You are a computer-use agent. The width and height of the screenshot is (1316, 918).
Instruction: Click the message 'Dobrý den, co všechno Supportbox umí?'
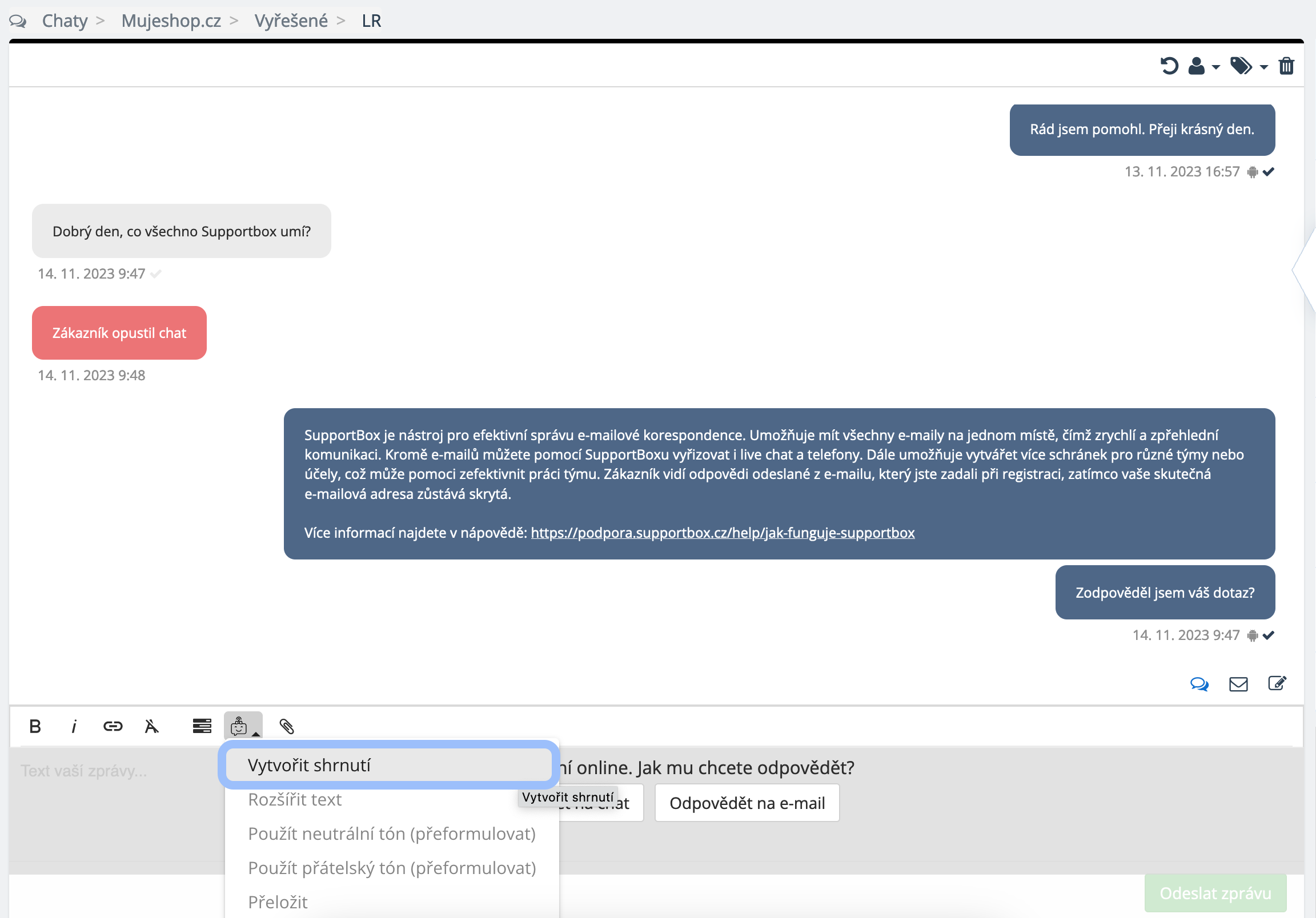click(182, 231)
